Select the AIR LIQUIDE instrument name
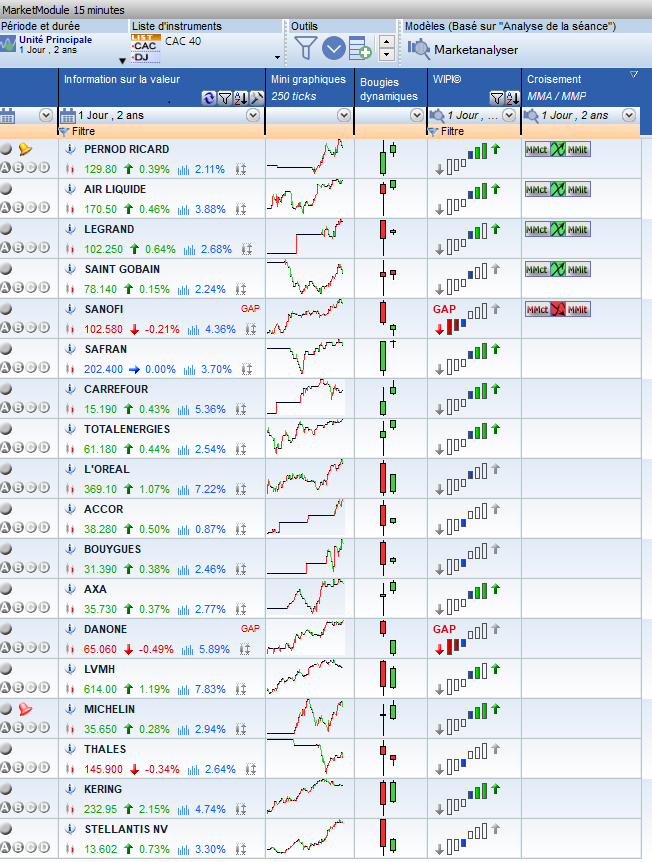Image resolution: width=652 pixels, height=862 pixels. [x=115, y=189]
